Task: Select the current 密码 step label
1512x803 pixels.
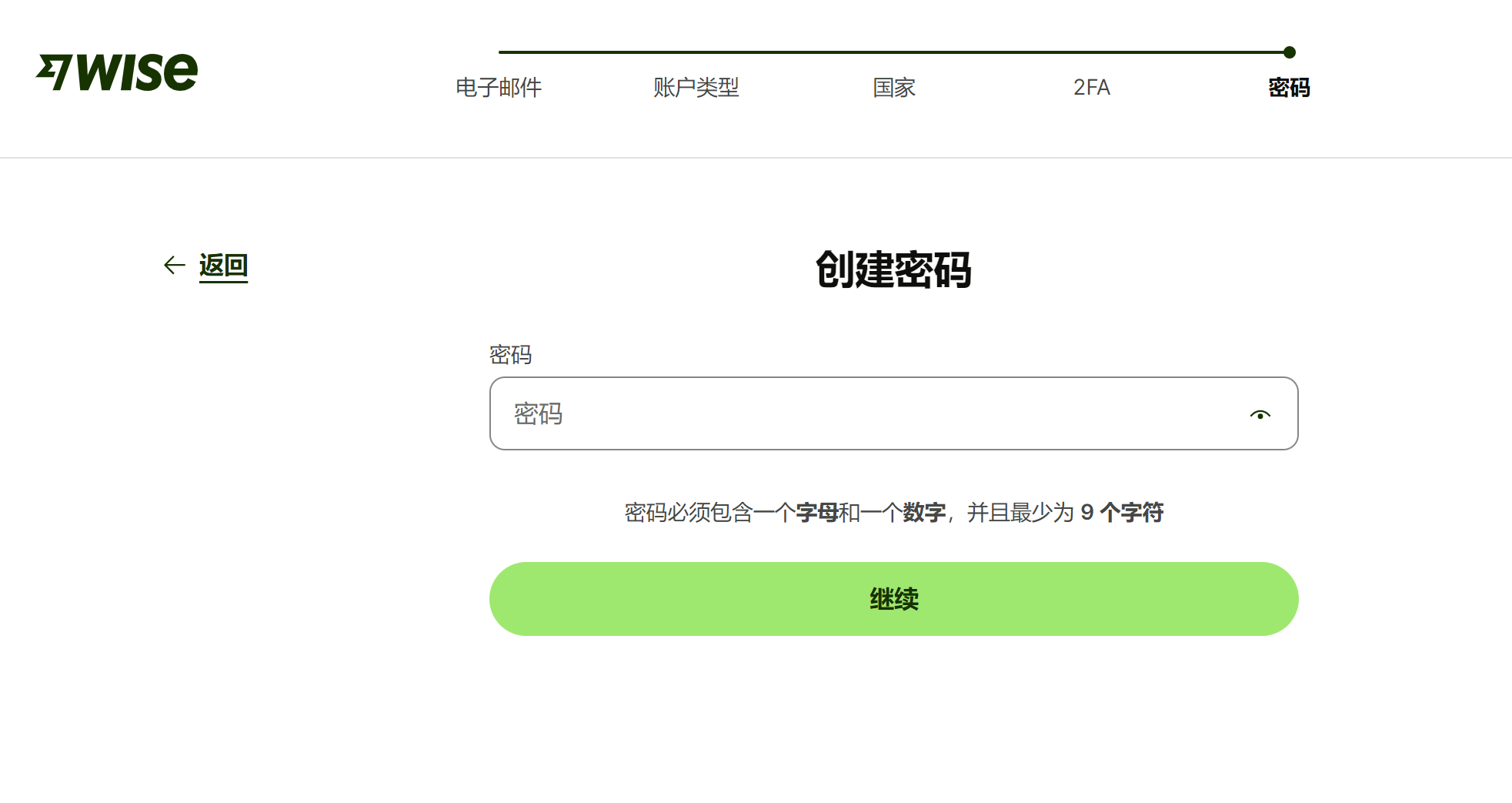Action: pos(1289,88)
